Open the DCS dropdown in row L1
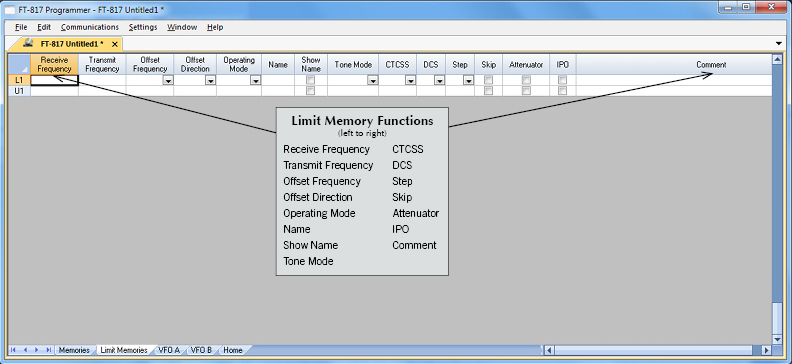The image size is (792, 364). 439,80
